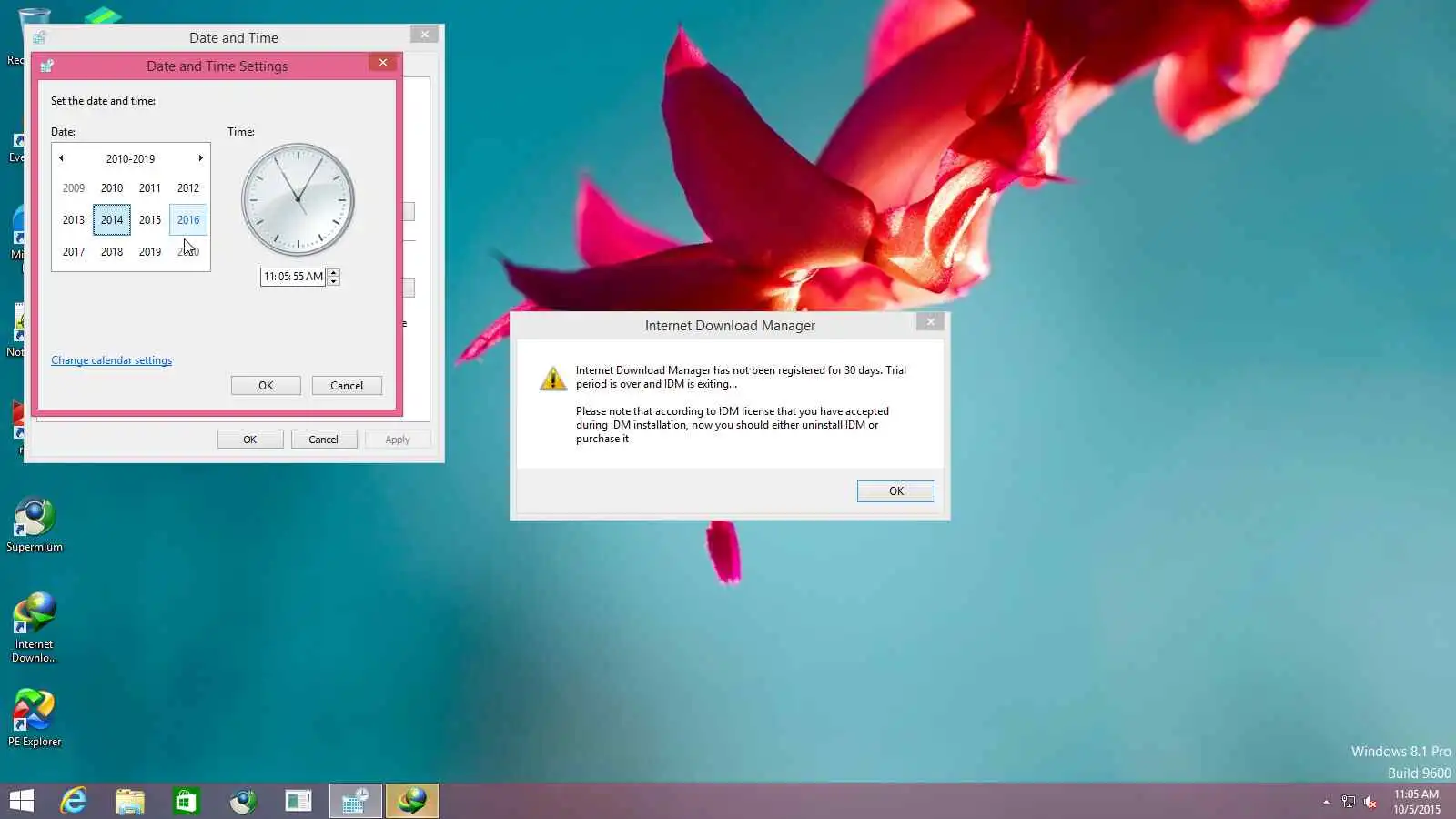The image size is (1456, 819).
Task: Switch to the Internet Download Manager taskbar button
Action: [x=412, y=801]
